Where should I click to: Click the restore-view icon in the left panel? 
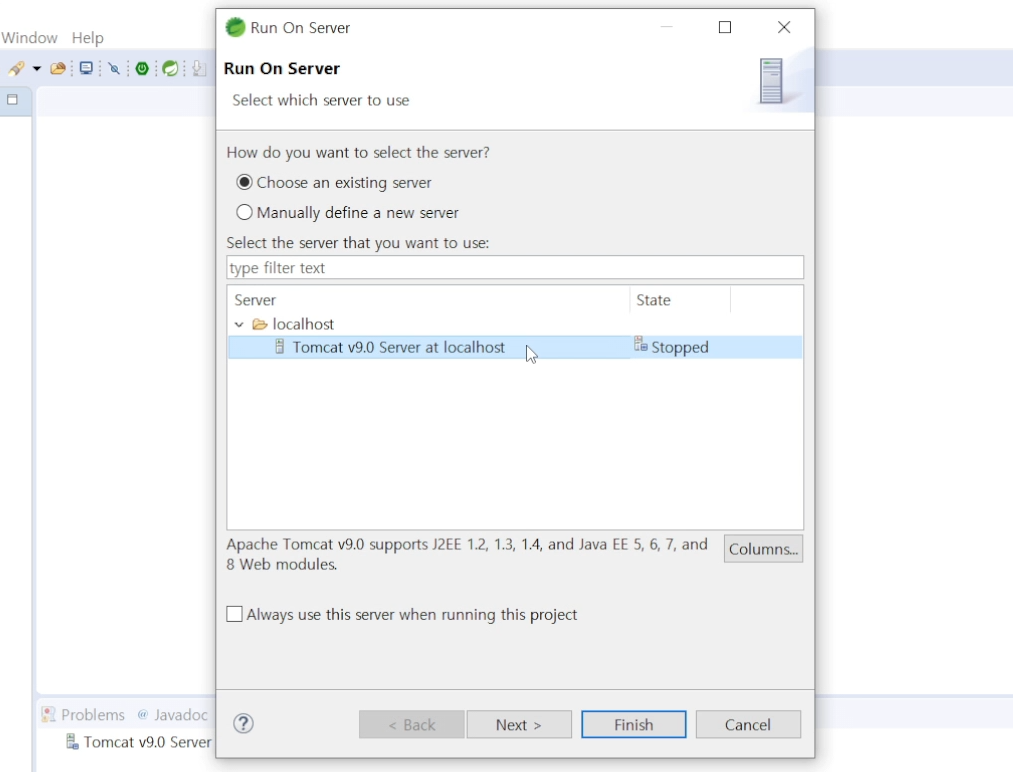click(x=12, y=99)
